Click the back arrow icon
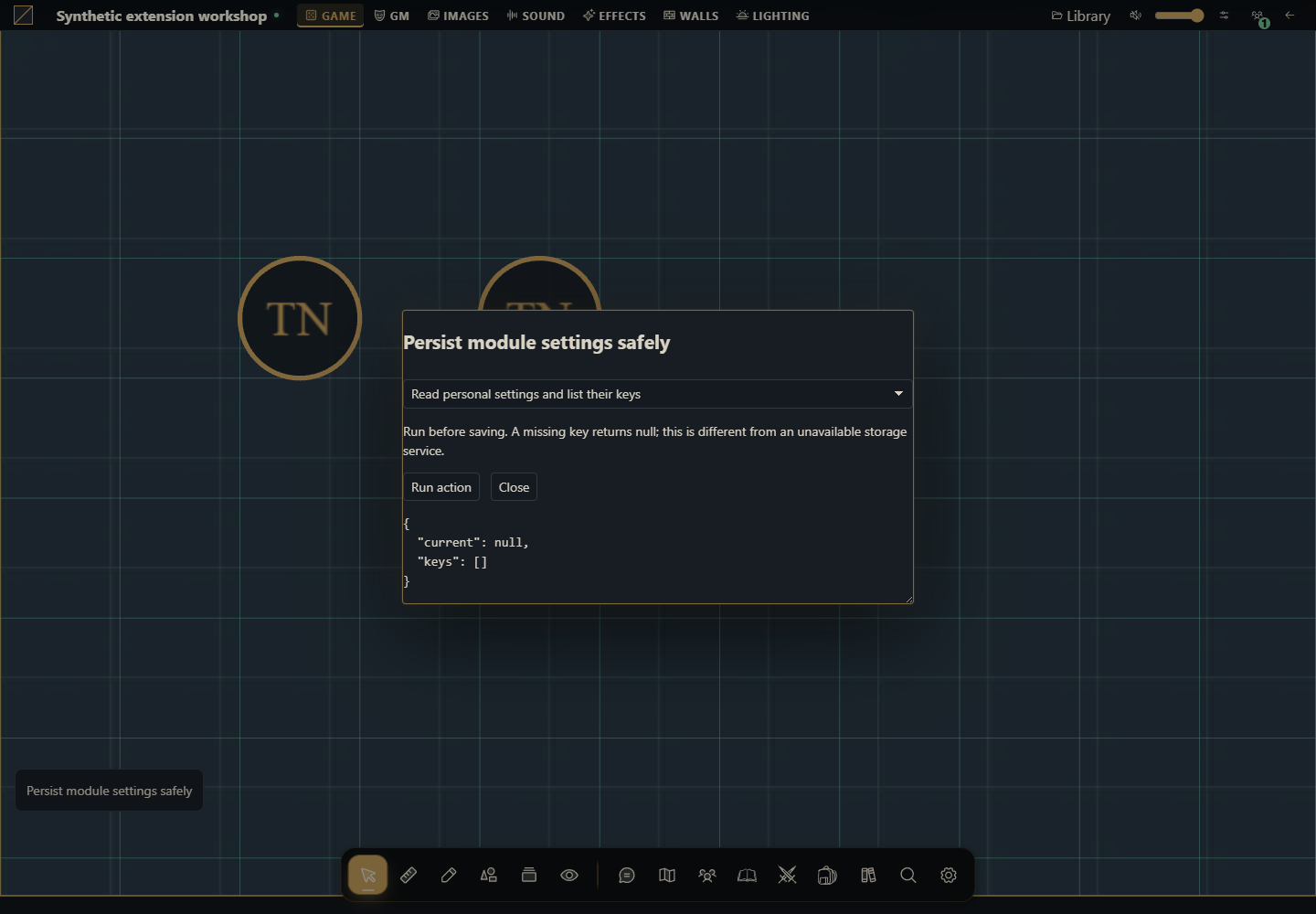The width and height of the screenshot is (1316, 914). [1289, 16]
